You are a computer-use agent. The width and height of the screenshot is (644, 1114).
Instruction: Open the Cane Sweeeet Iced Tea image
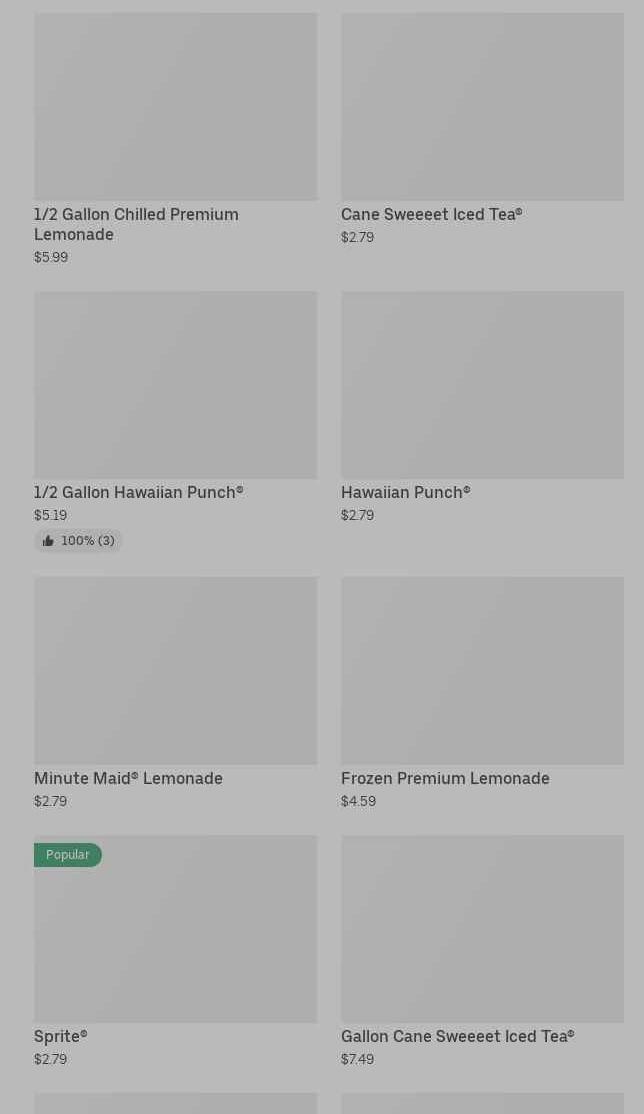(x=483, y=107)
